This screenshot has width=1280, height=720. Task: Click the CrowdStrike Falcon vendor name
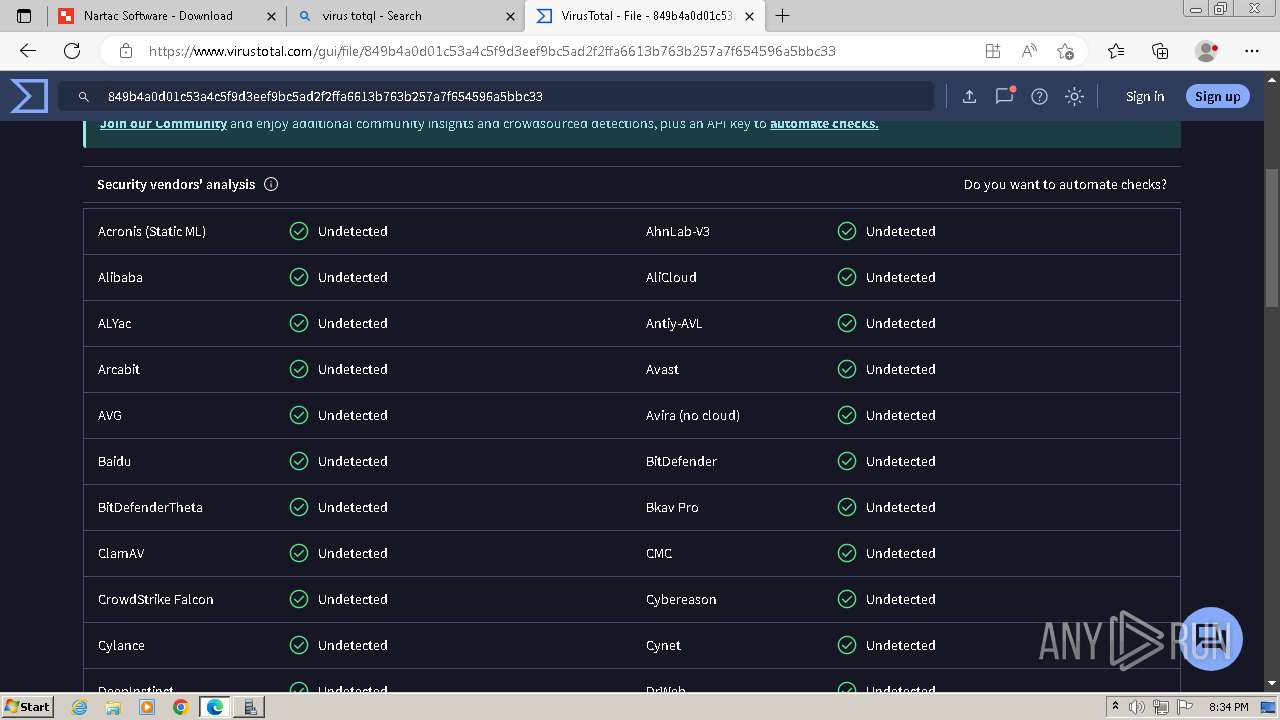pos(156,599)
